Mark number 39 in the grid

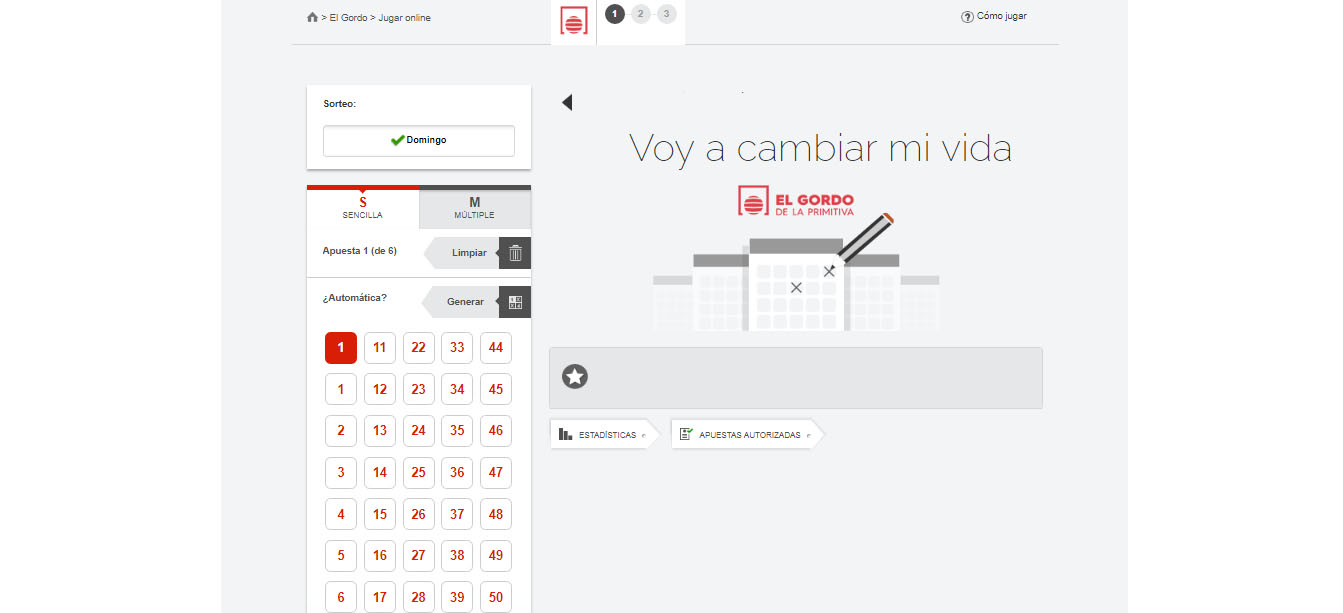point(457,597)
